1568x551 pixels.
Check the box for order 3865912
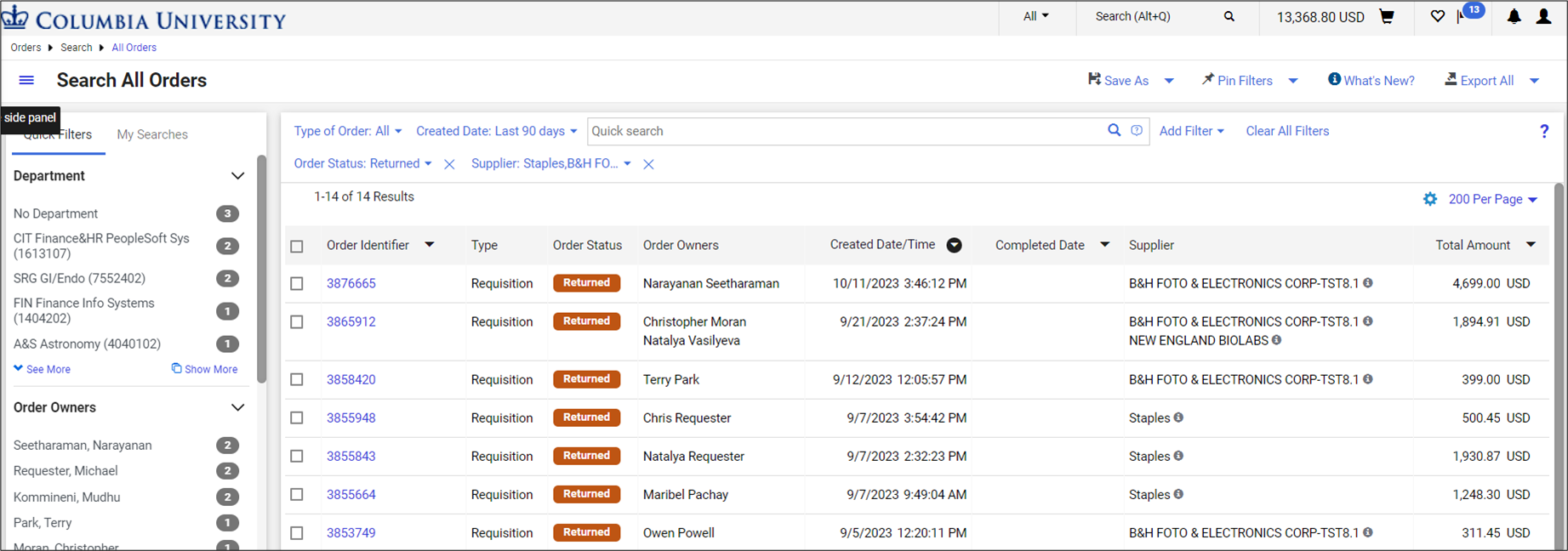tap(297, 322)
